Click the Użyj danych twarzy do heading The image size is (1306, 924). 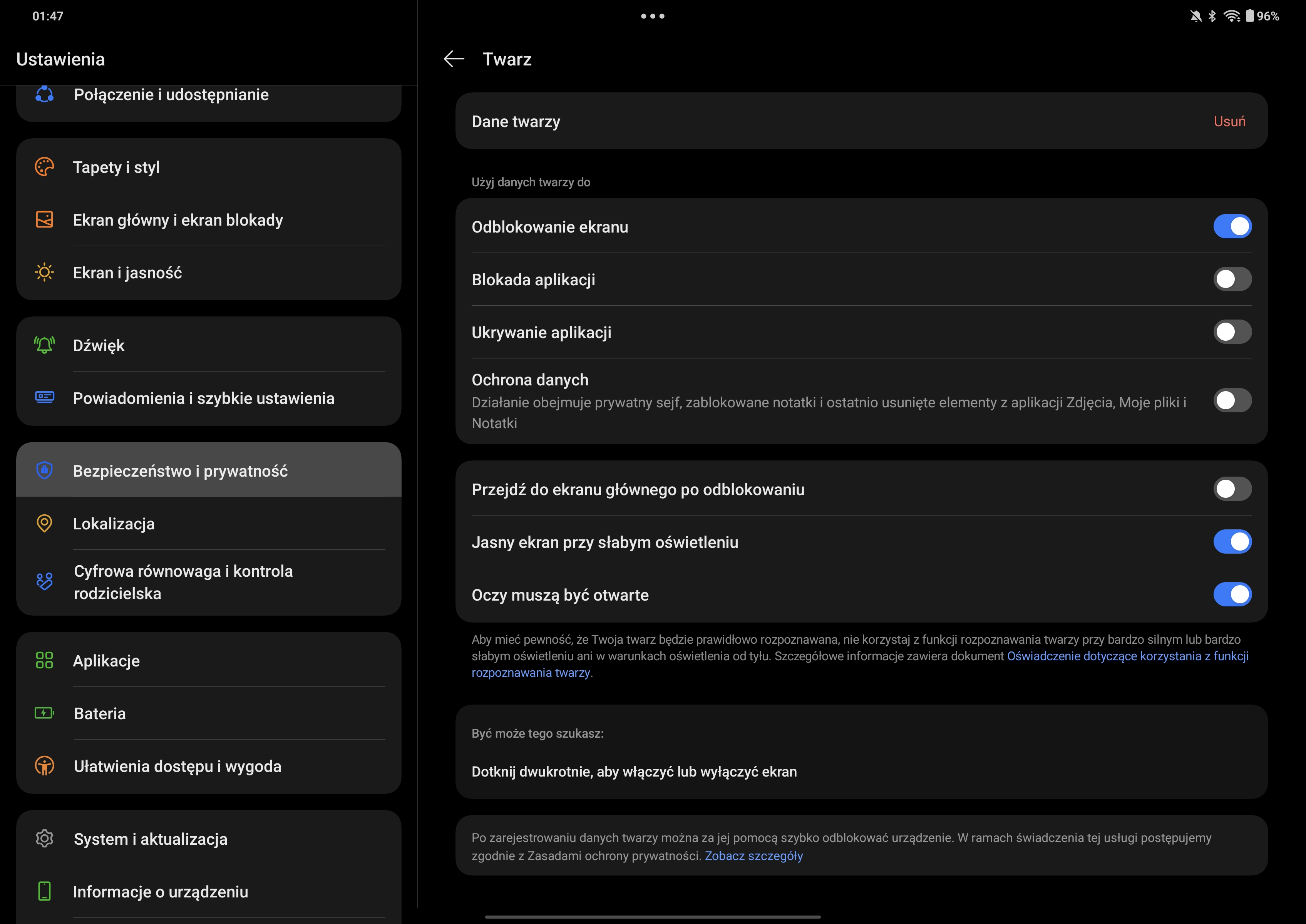(530, 182)
